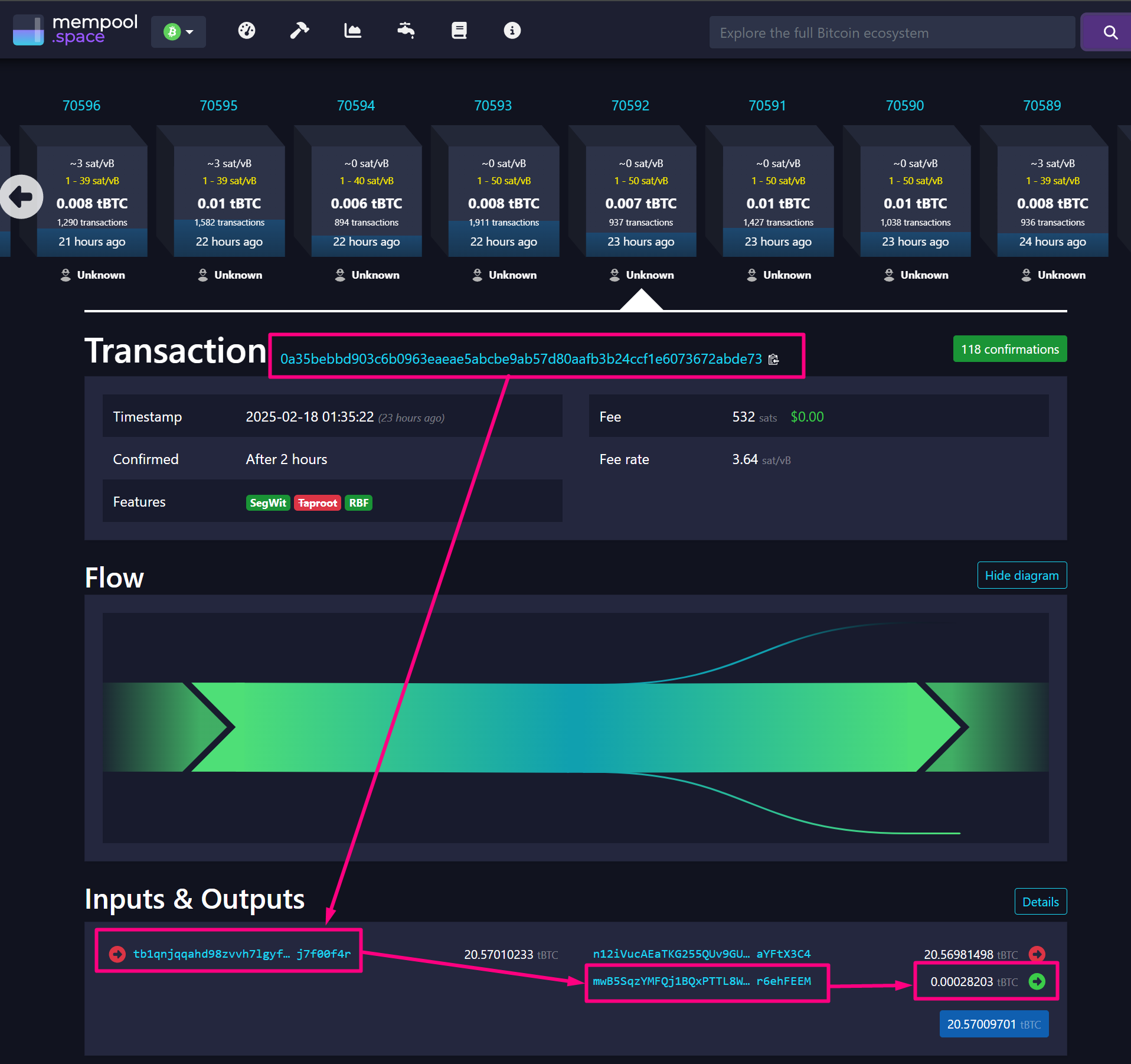Open the testnet faucet icon

click(x=406, y=30)
